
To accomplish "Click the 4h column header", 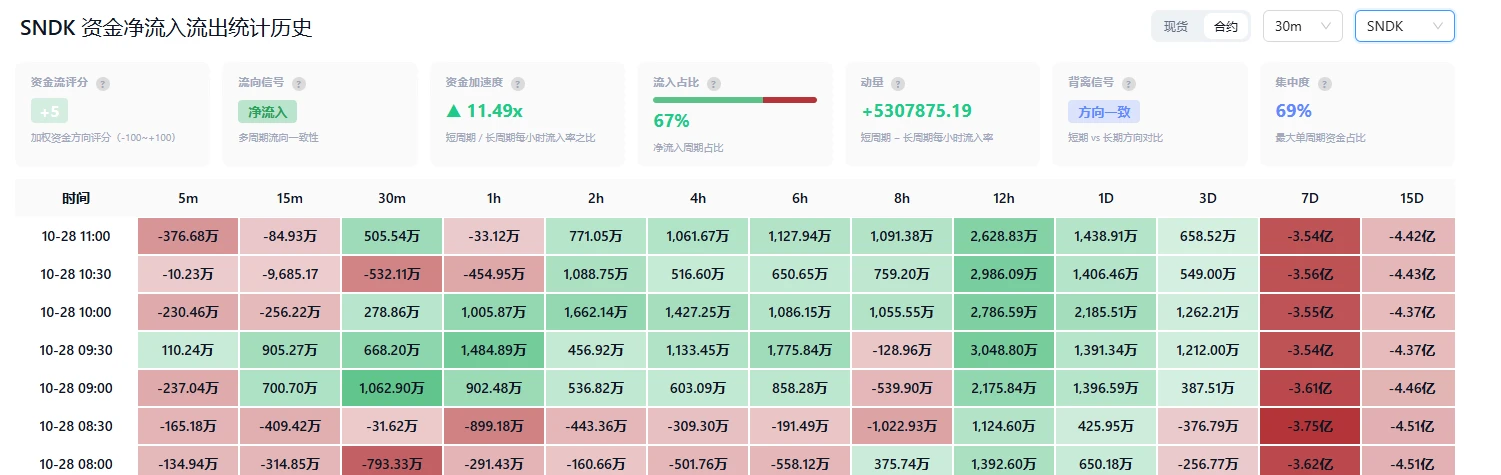I will click(698, 198).
